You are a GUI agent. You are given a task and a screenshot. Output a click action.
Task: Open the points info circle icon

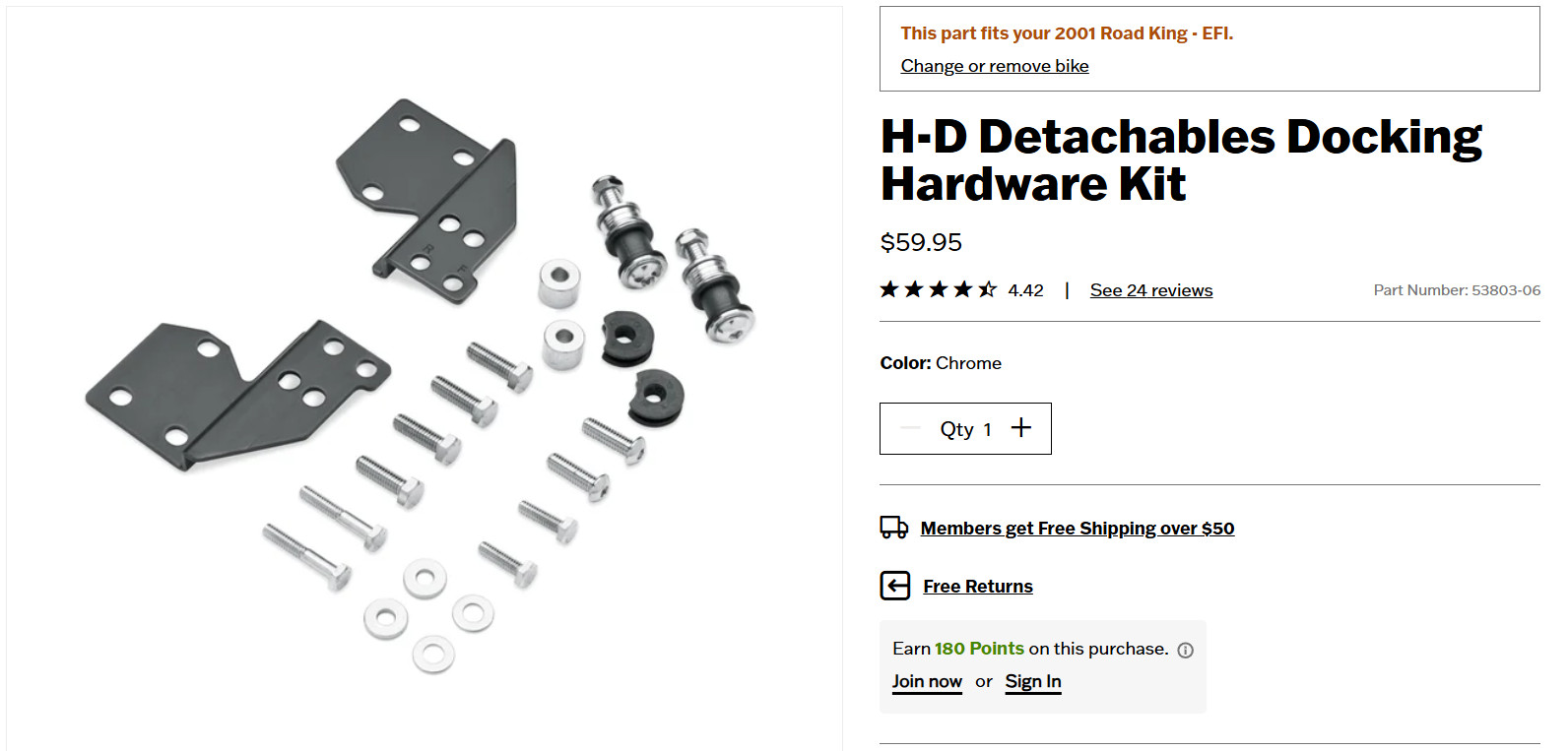pyautogui.click(x=1186, y=650)
